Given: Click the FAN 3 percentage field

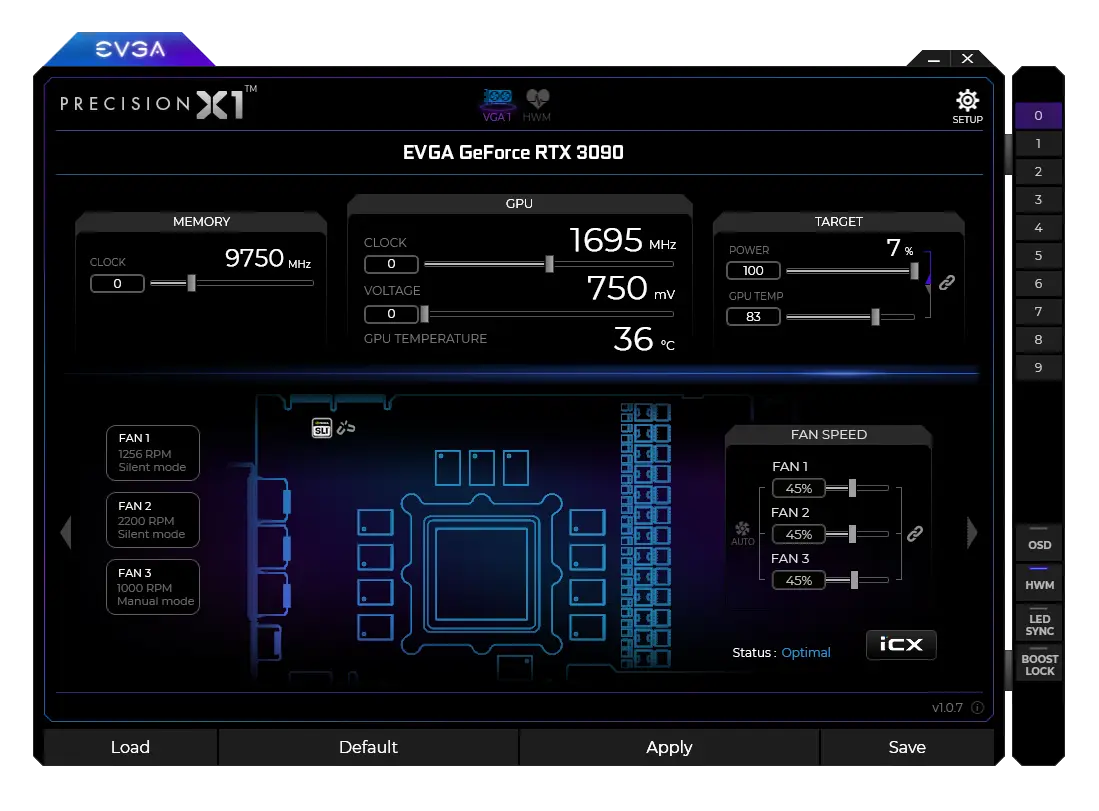Looking at the screenshot, I should coord(798,580).
